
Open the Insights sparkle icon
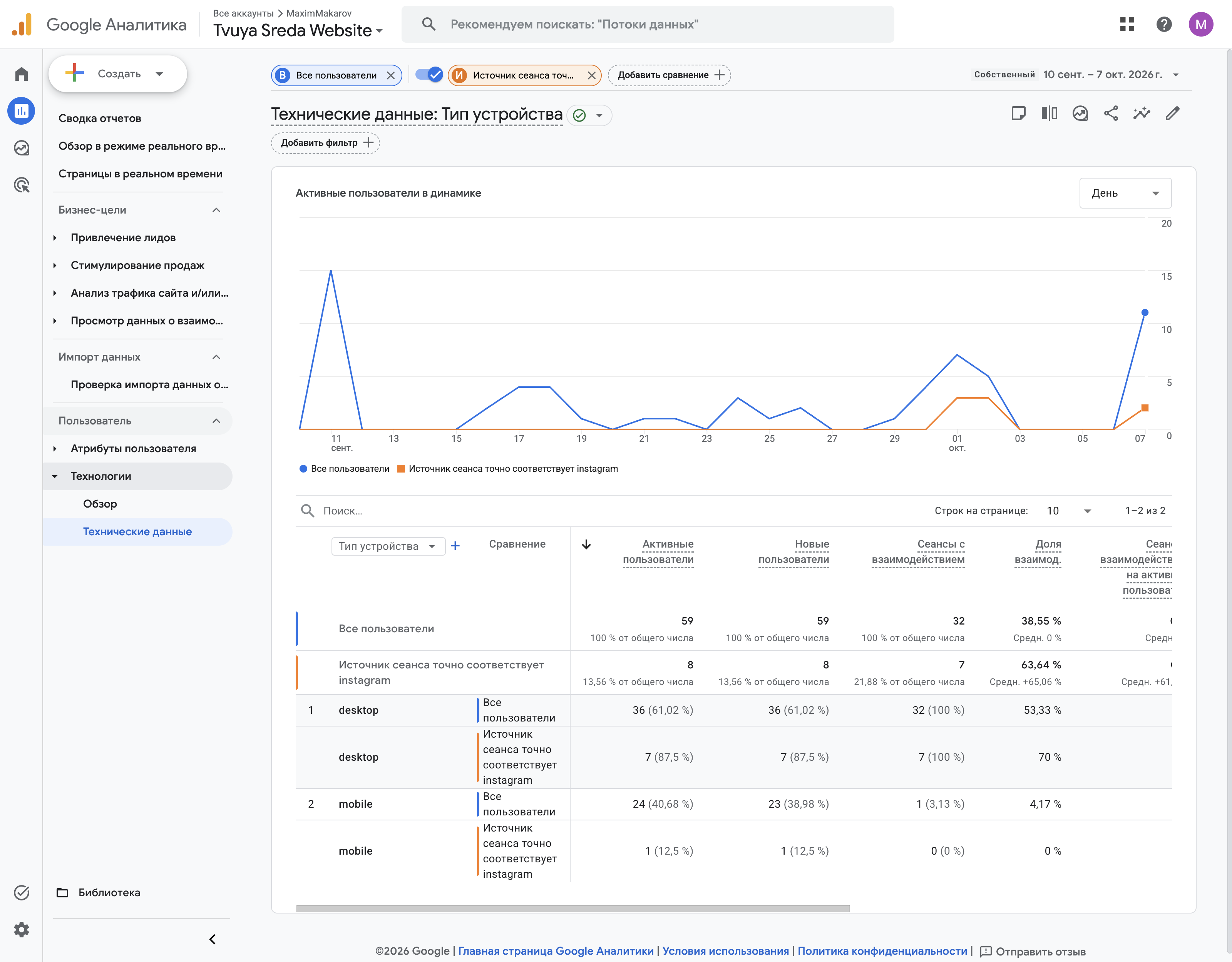coord(1142,114)
